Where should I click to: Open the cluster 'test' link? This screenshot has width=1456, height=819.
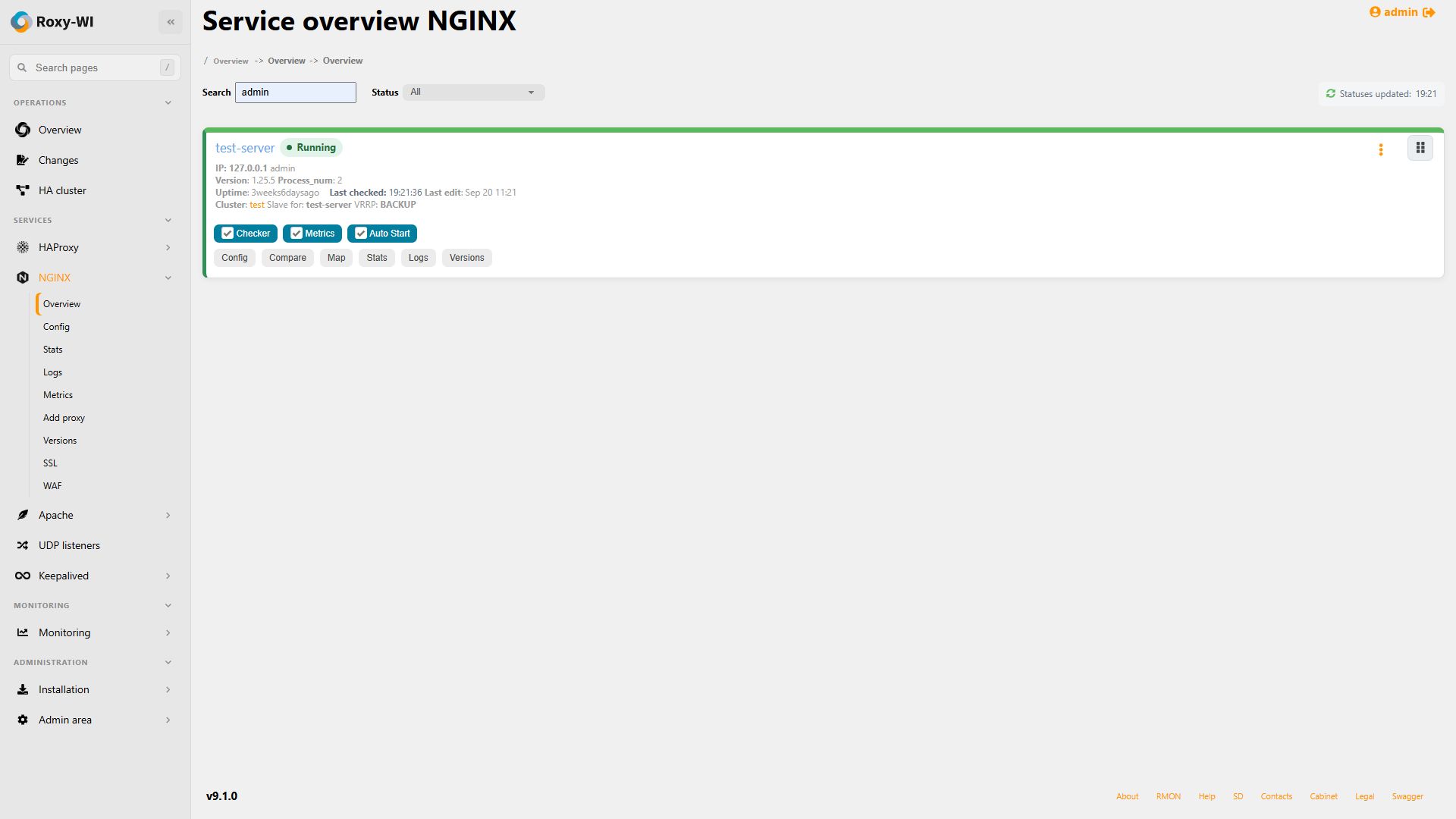tap(257, 205)
